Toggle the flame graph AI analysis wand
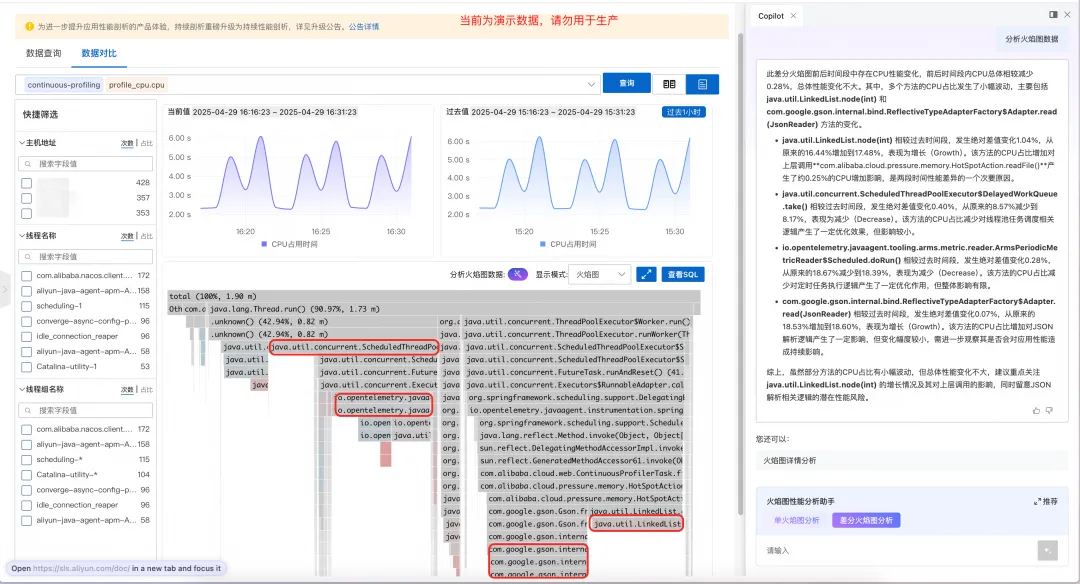The height and width of the screenshot is (584, 1080). pos(517,274)
